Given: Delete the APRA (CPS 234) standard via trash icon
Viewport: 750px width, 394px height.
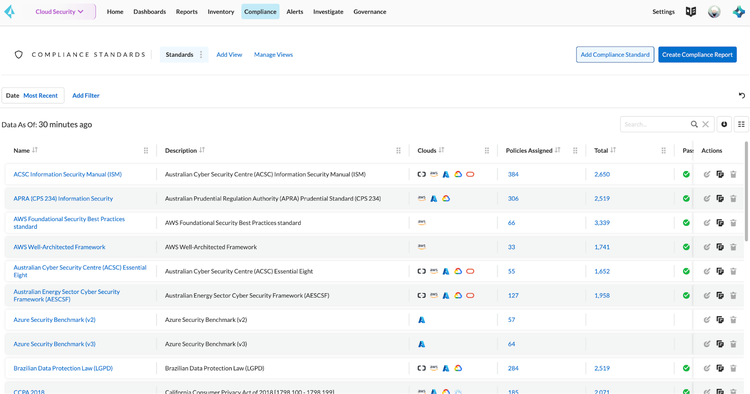Looking at the screenshot, I should tap(733, 198).
